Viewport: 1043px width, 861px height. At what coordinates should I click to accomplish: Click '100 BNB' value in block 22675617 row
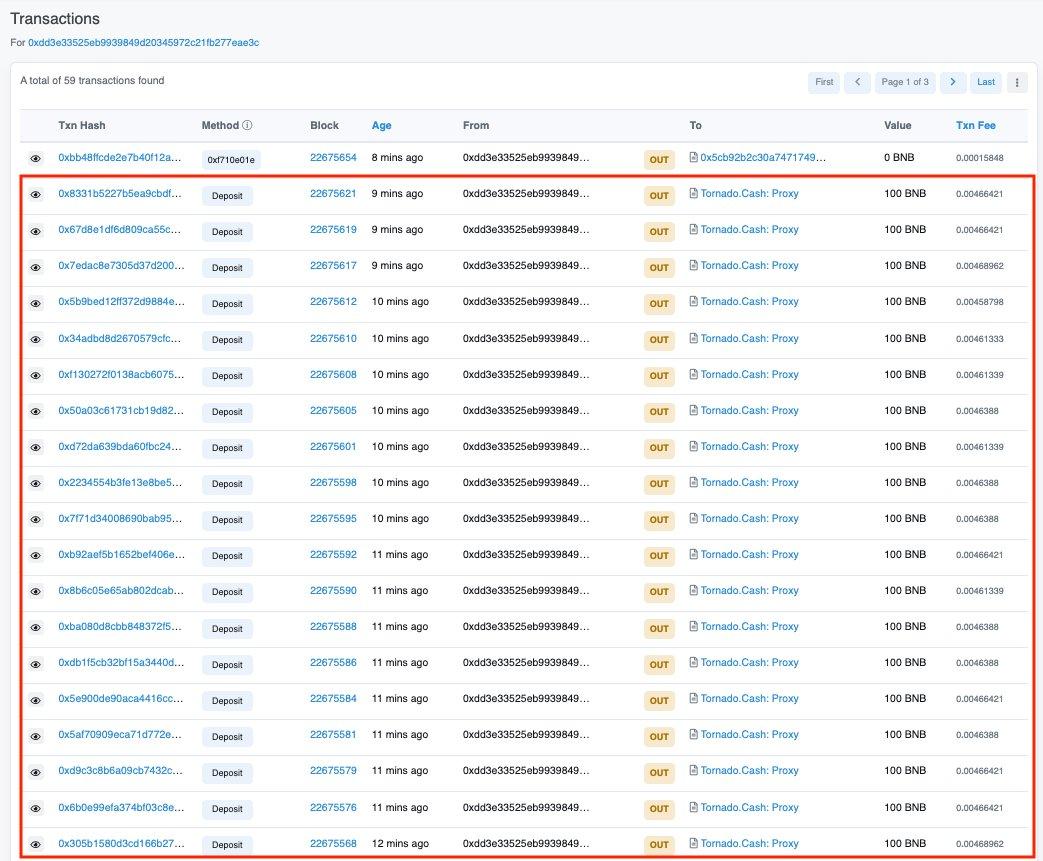coord(905,265)
